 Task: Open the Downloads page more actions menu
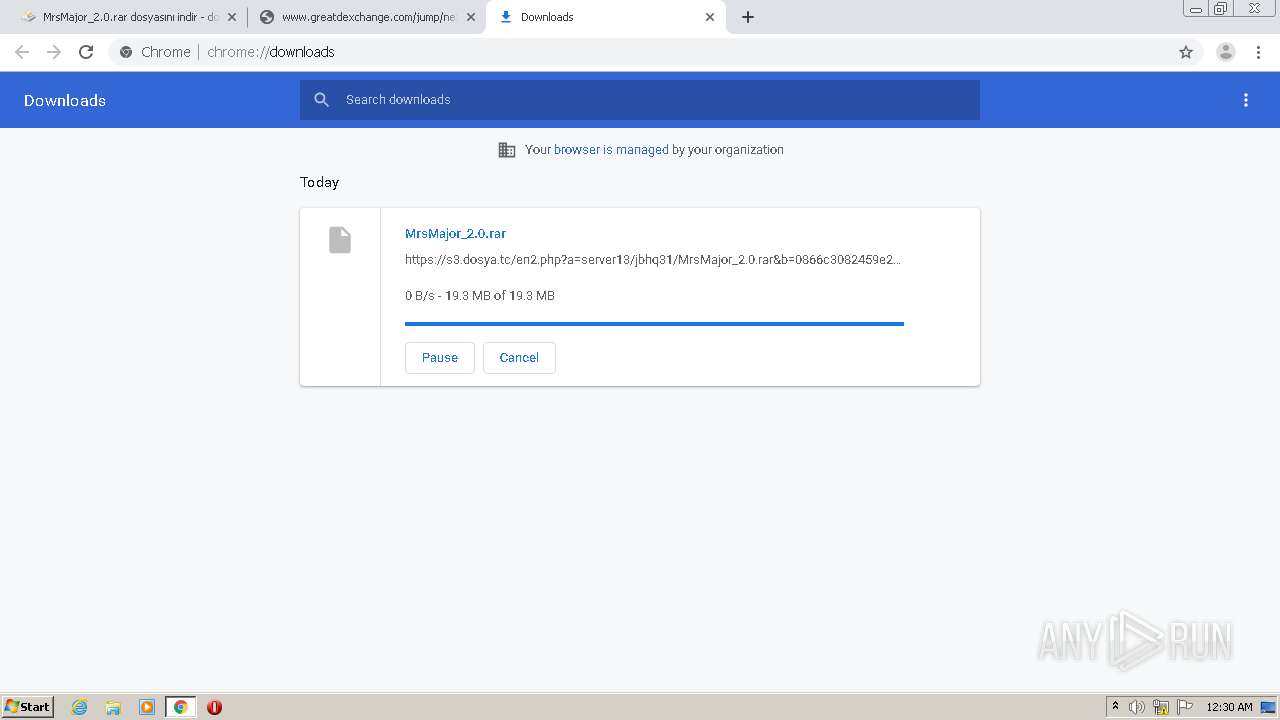point(1246,100)
